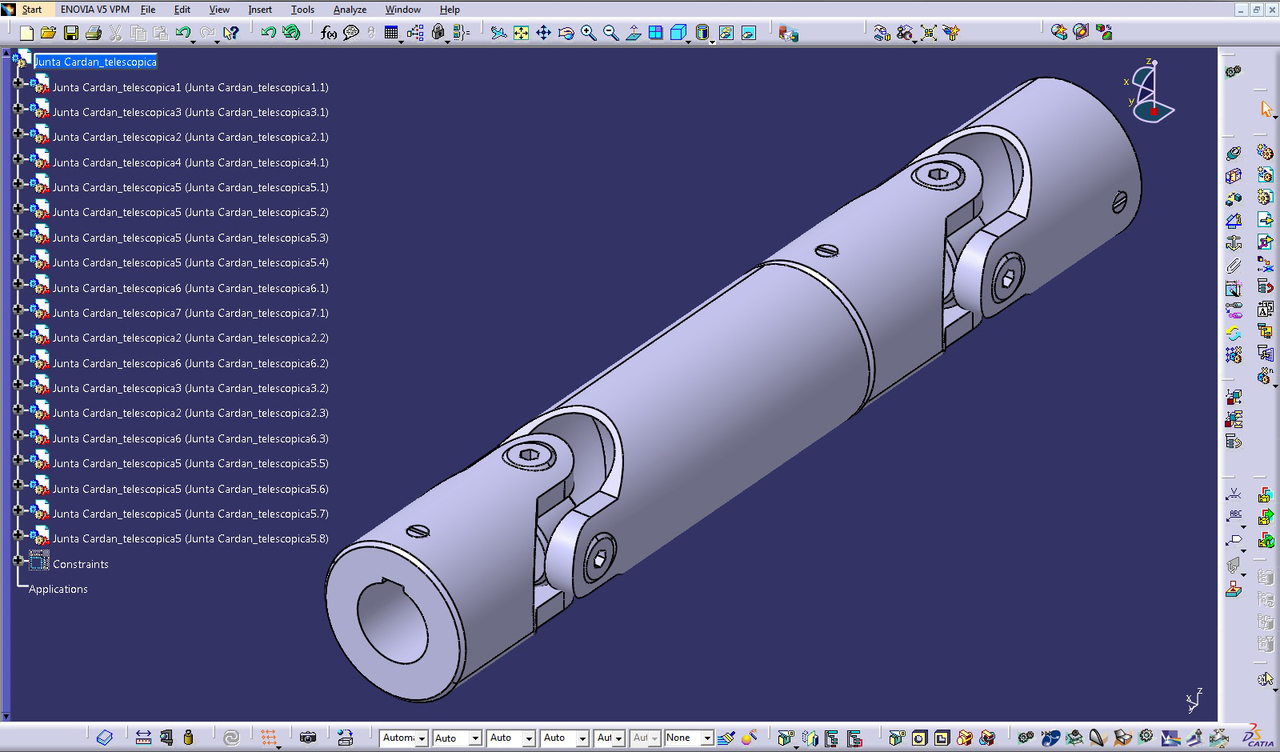This screenshot has width=1280, height=752.
Task: Swap visible space icon
Action: pyautogui.click(x=750, y=33)
